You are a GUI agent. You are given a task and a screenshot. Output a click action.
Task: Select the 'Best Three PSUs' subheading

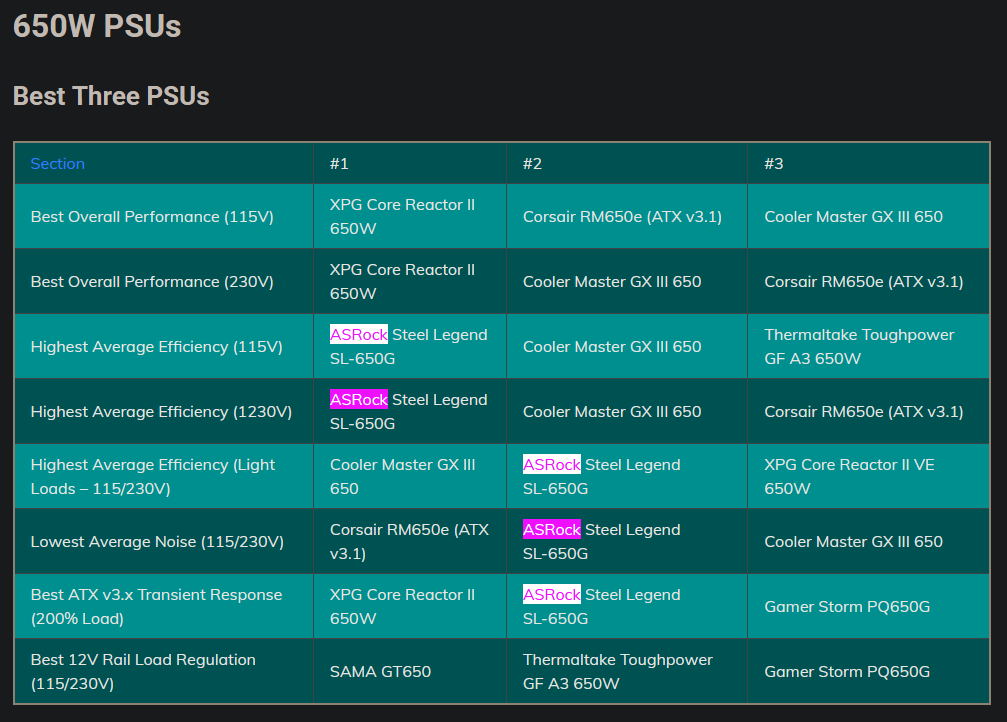click(111, 96)
